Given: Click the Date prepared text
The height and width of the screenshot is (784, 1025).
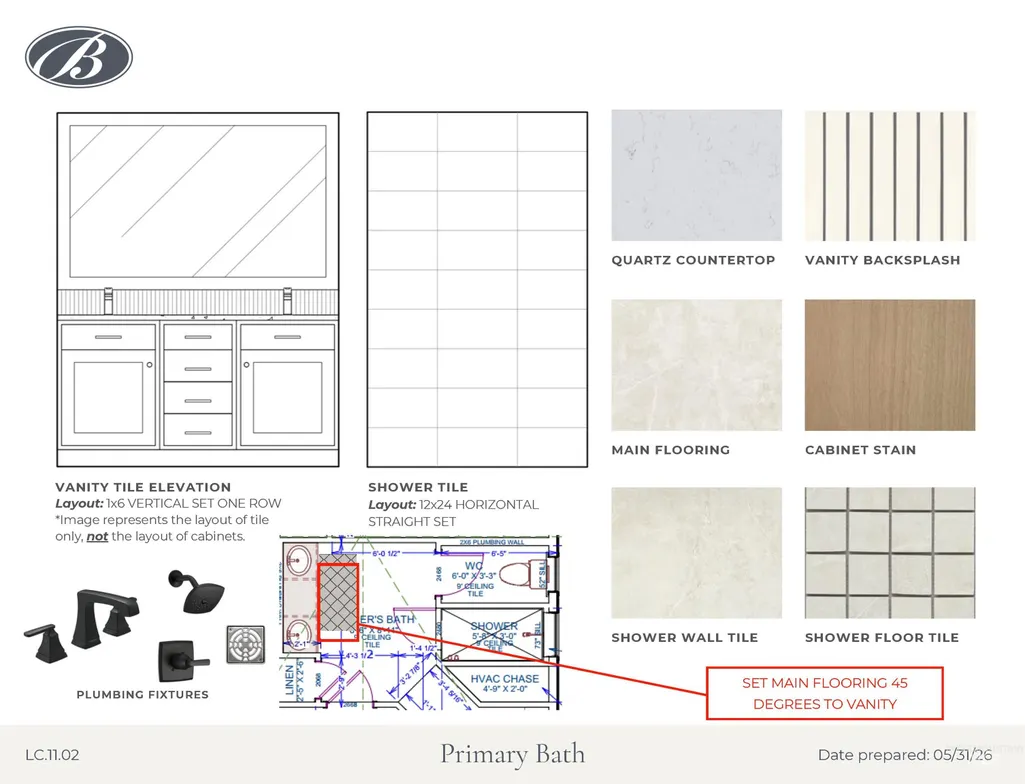Looking at the screenshot, I should pos(905,755).
